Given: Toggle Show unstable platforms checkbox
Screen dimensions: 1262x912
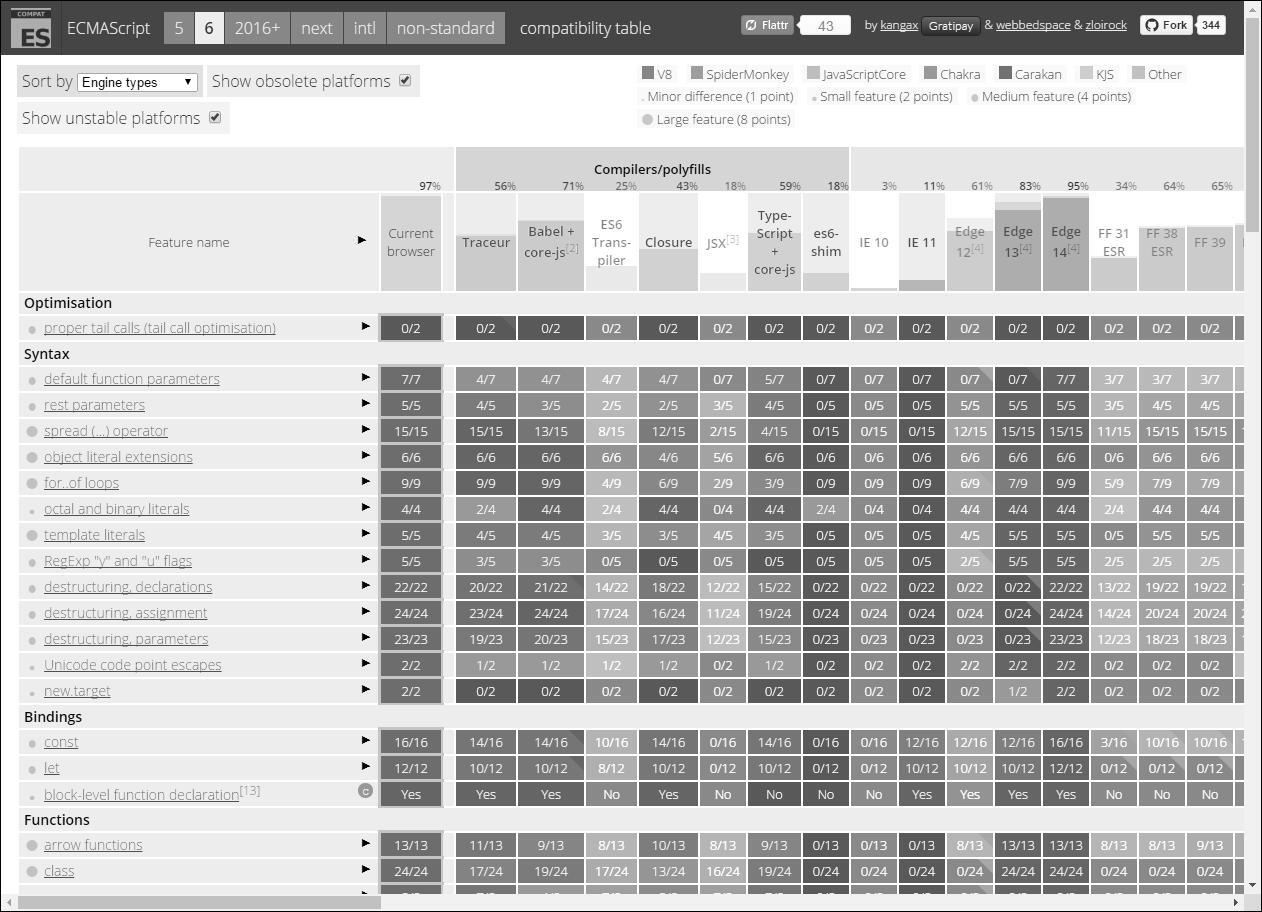Looking at the screenshot, I should [215, 117].
